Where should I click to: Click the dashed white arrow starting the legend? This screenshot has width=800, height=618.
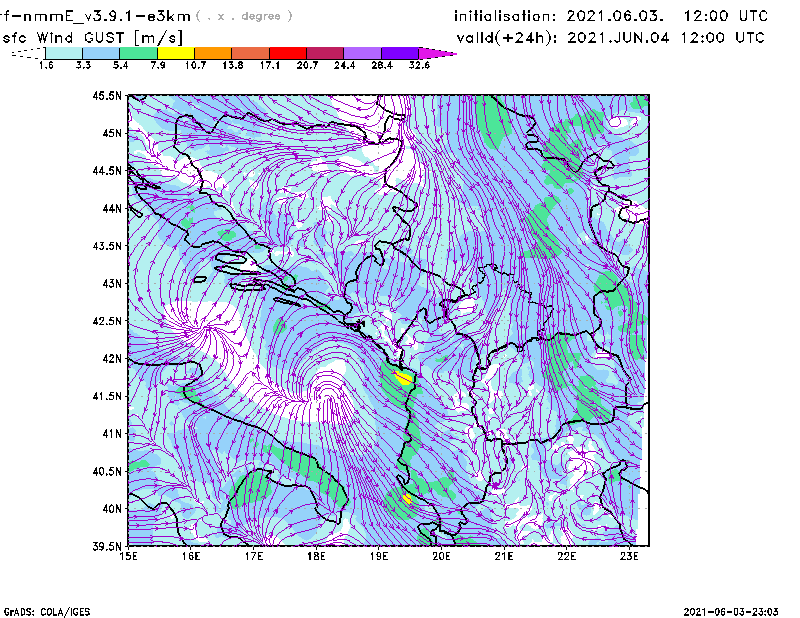(x=28, y=53)
